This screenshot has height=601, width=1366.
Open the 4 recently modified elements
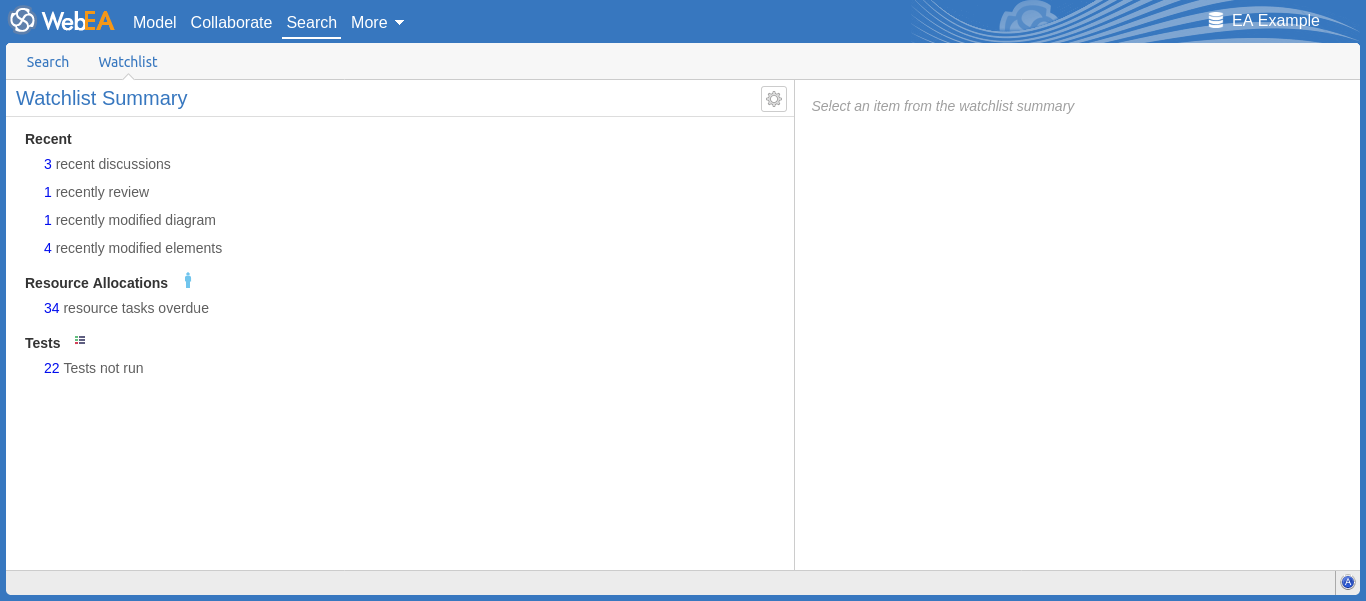(x=133, y=248)
